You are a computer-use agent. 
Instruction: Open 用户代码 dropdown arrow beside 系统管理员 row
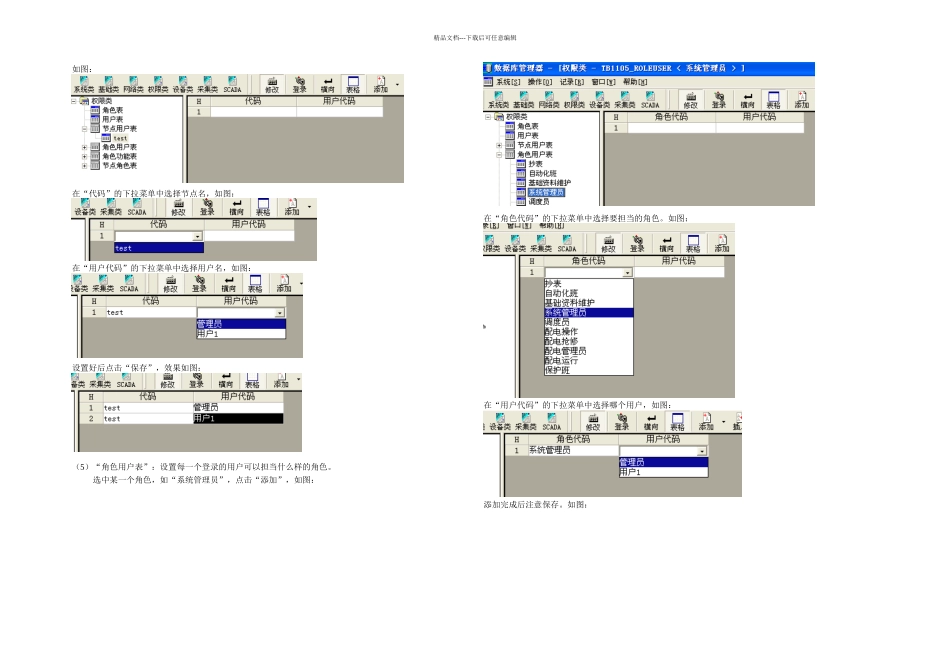tap(702, 451)
